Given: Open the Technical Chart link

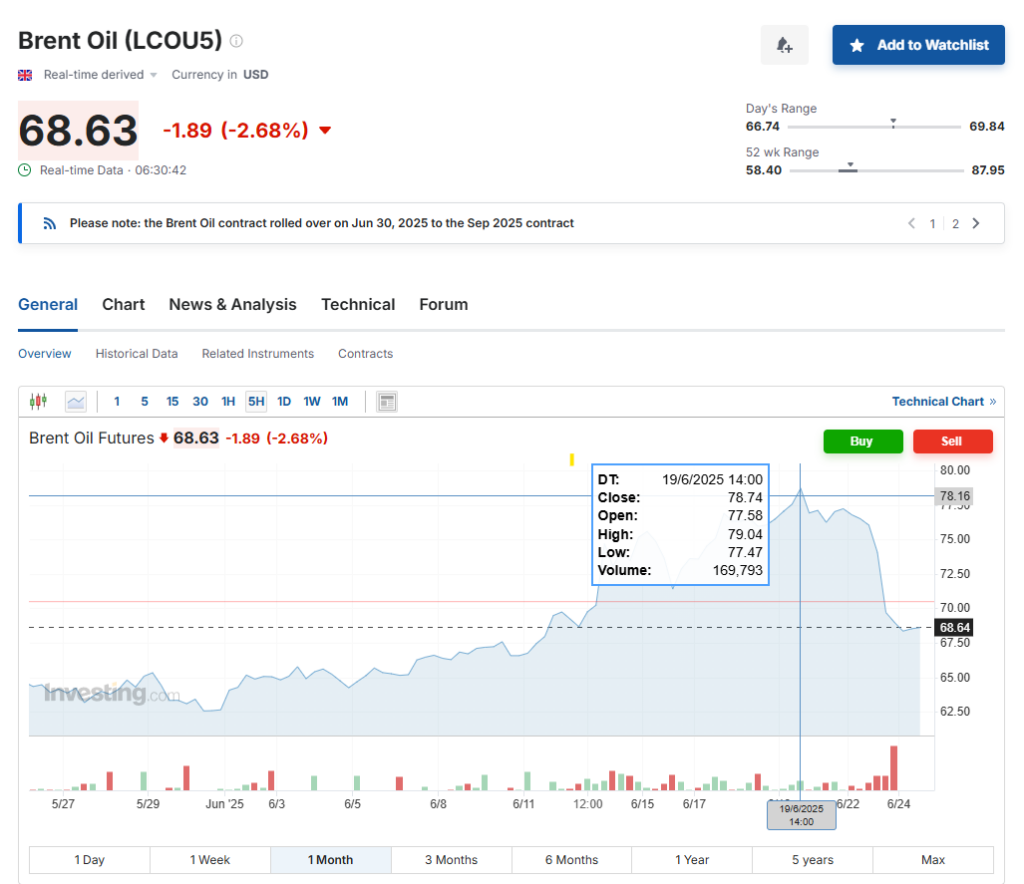Looking at the screenshot, I should pyautogui.click(x=944, y=402).
